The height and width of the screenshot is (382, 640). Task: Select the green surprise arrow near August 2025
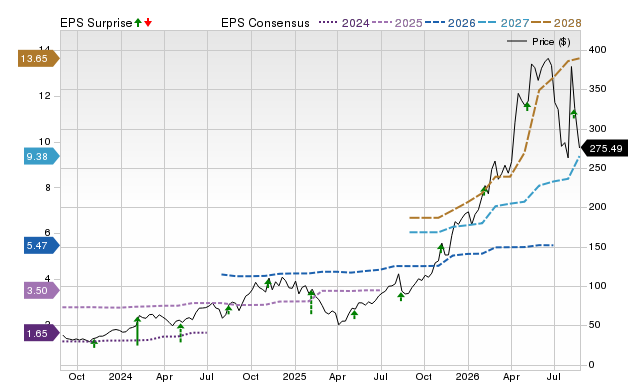[401, 297]
